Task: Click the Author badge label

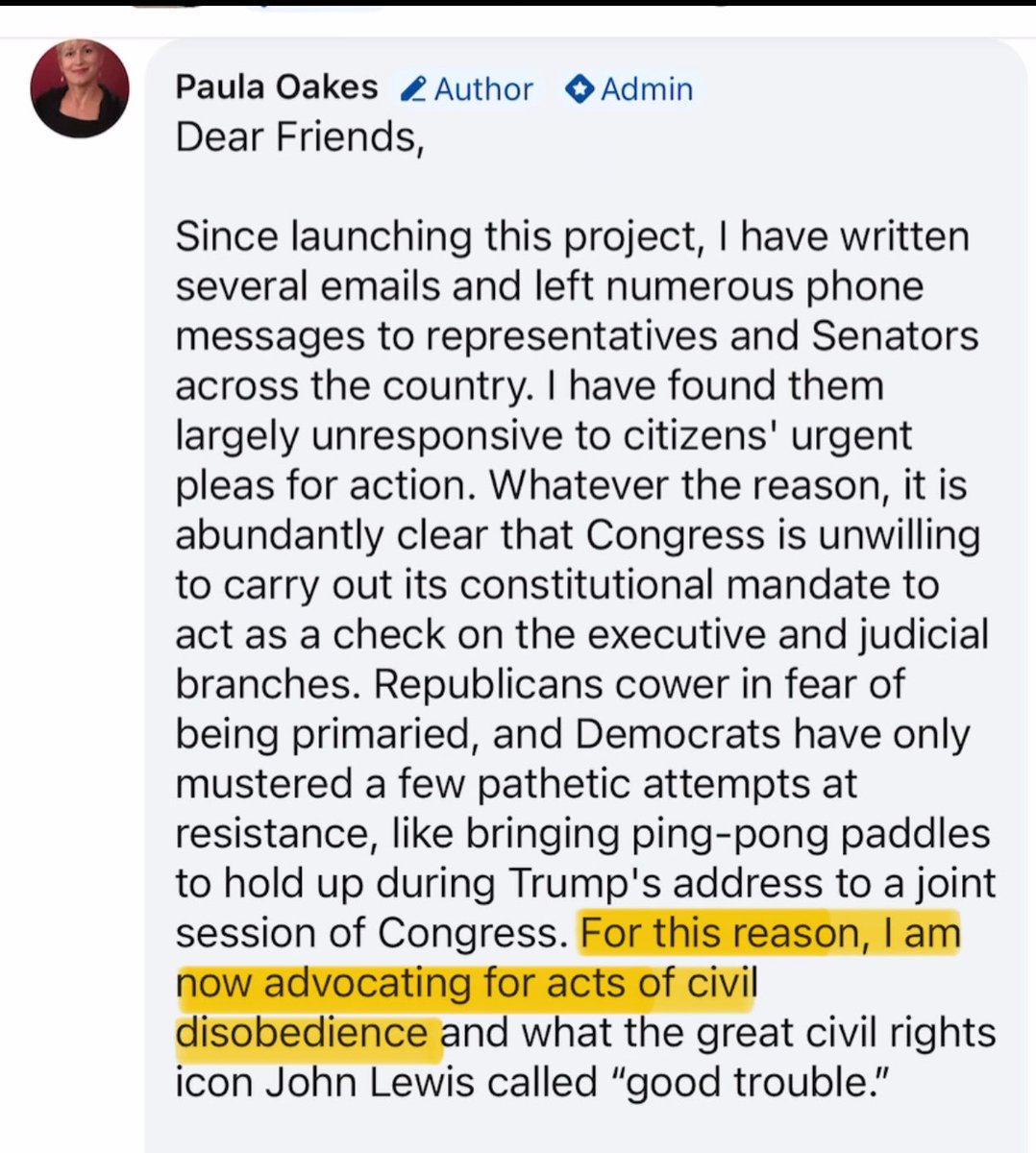Action: click(x=483, y=89)
